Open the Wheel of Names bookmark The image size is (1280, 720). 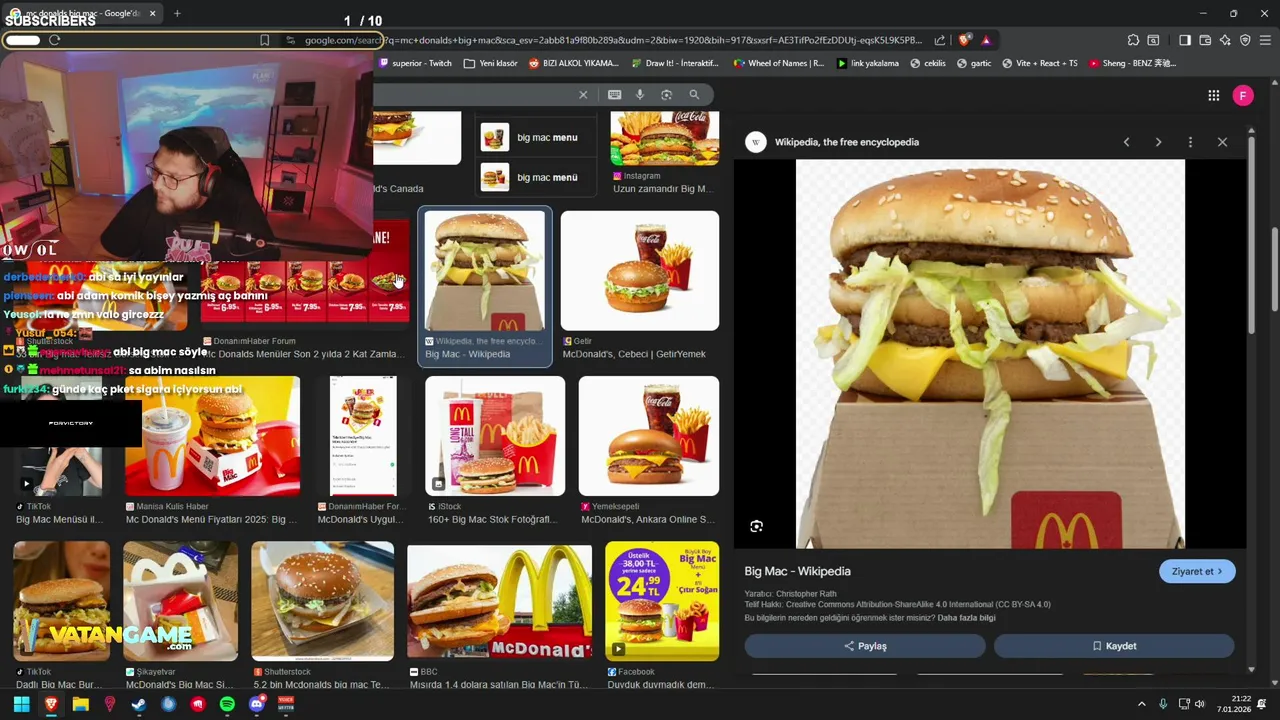click(779, 63)
